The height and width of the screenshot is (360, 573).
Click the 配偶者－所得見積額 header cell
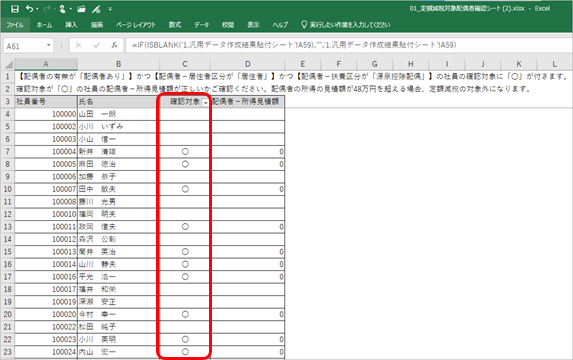click(x=248, y=102)
